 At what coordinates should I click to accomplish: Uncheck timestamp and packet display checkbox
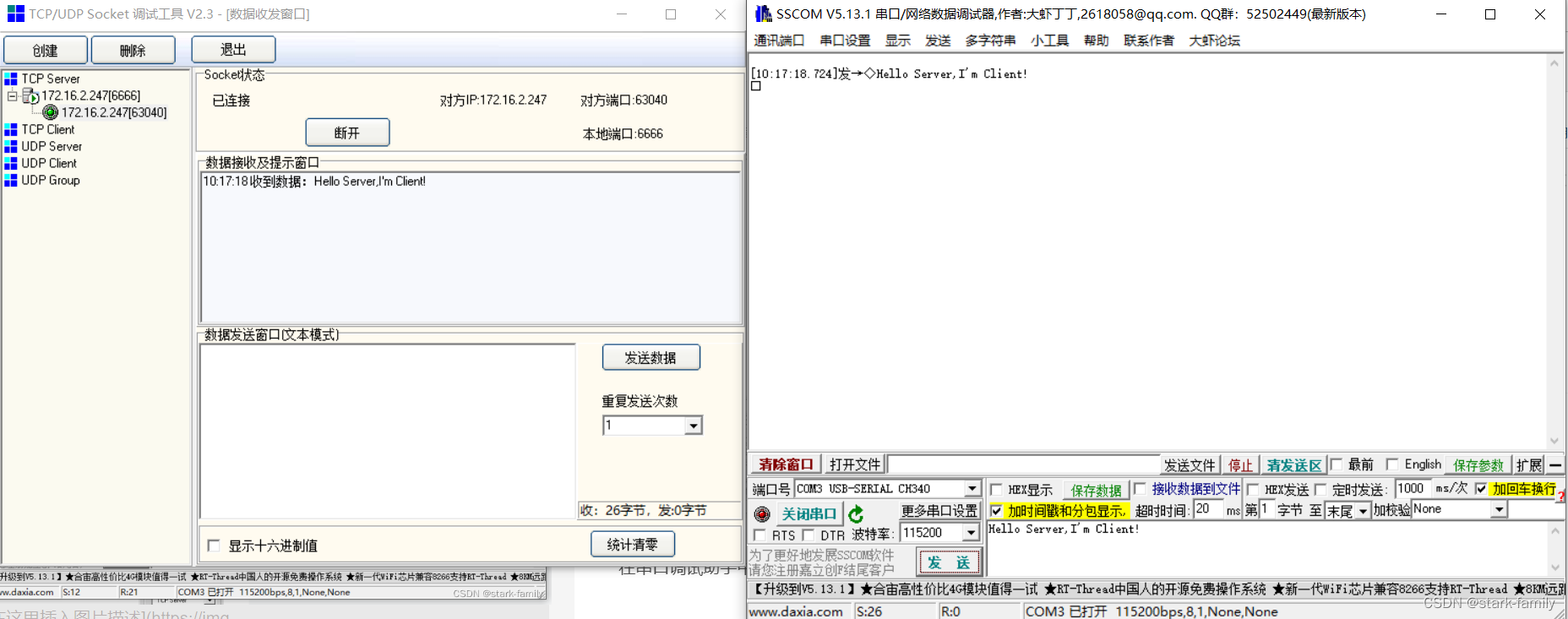pyautogui.click(x=996, y=511)
